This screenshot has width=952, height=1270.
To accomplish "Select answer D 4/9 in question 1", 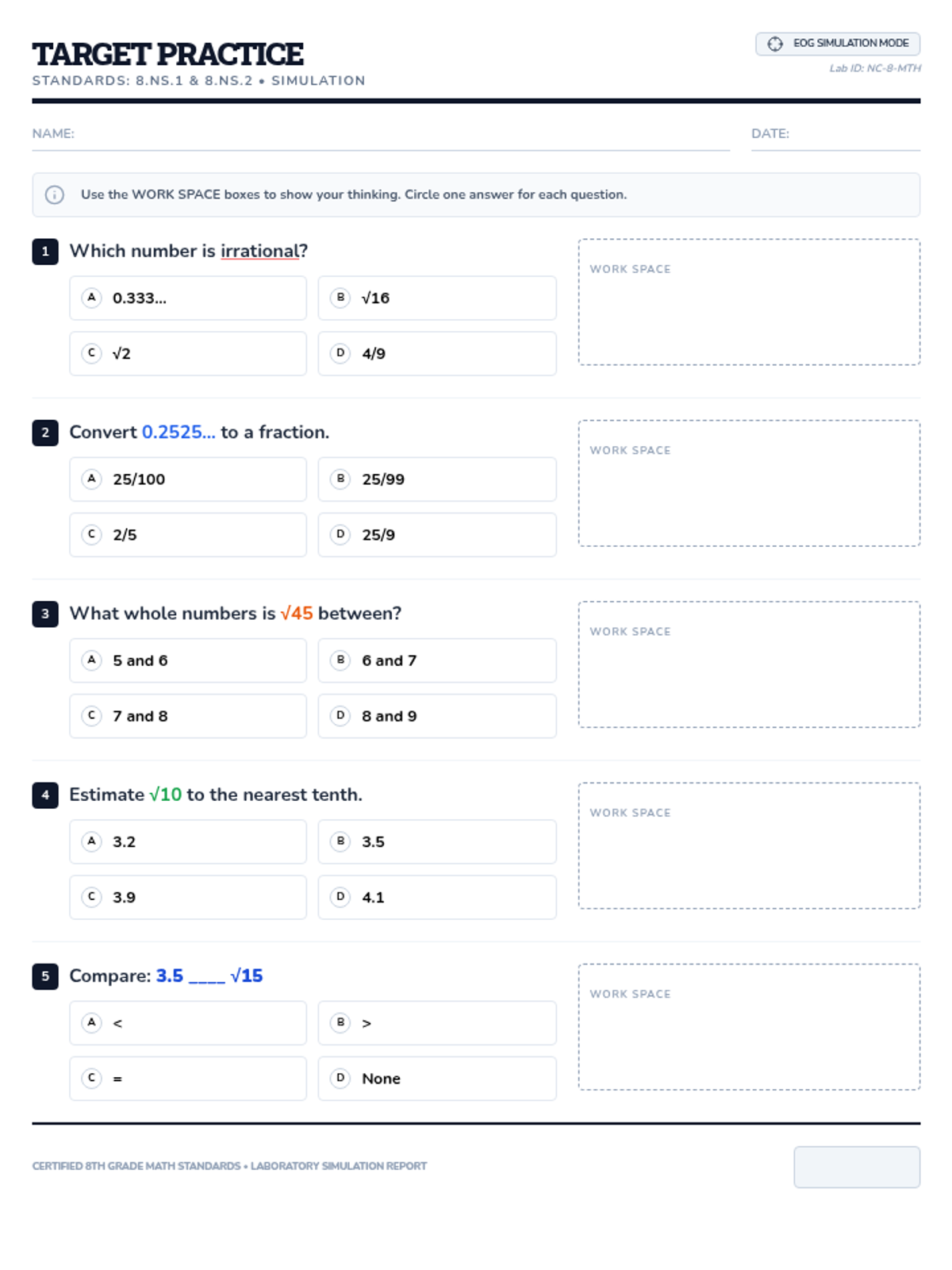I will click(437, 353).
